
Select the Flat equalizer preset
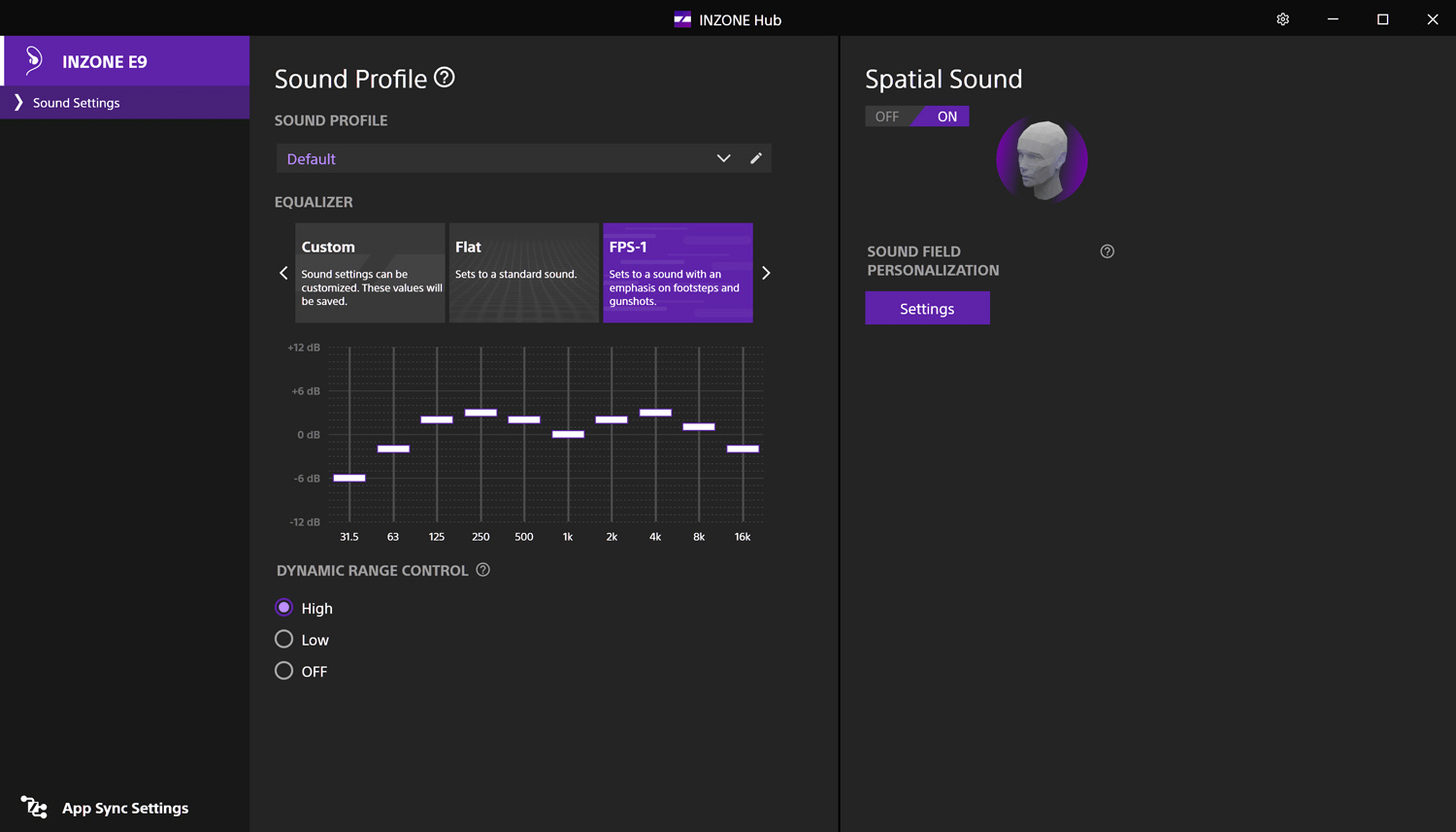(x=523, y=273)
